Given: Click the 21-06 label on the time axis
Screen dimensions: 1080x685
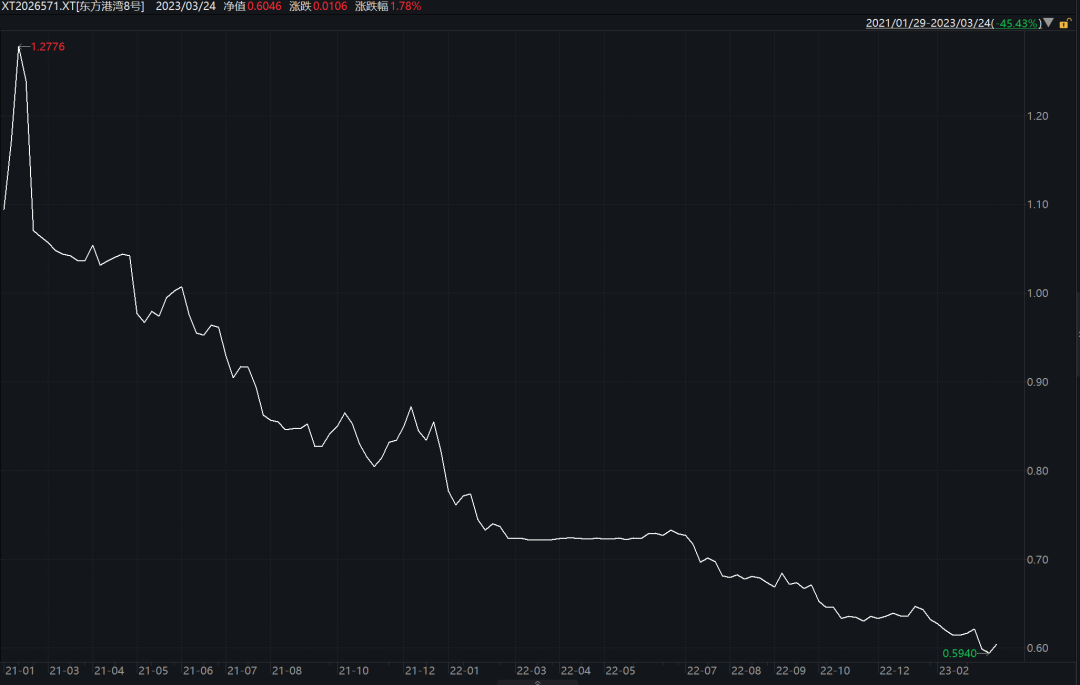Looking at the screenshot, I should click(198, 671).
